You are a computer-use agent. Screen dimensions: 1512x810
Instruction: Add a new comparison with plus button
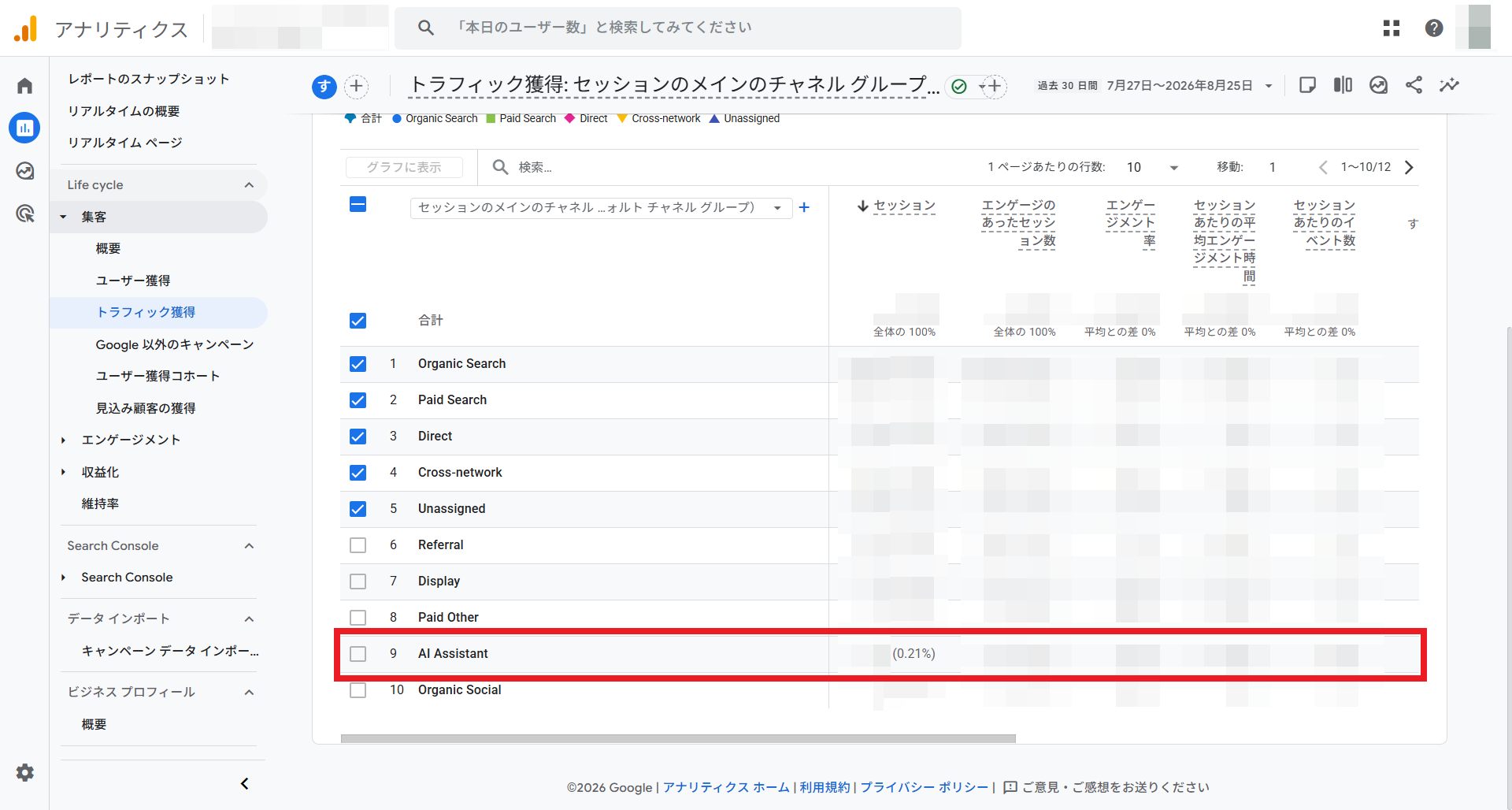point(357,86)
